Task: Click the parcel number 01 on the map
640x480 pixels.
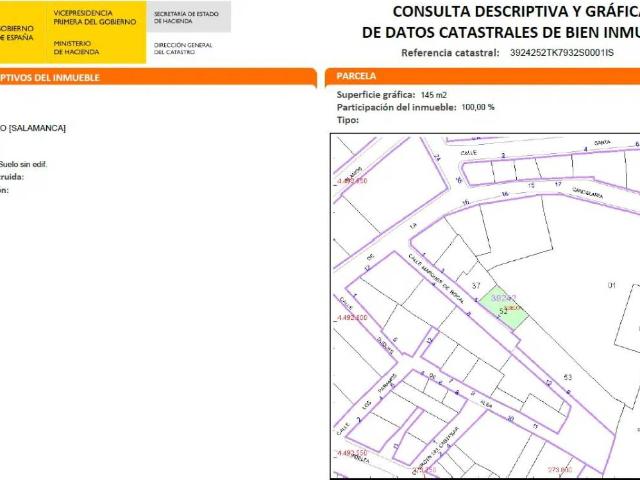Action: [x=611, y=285]
